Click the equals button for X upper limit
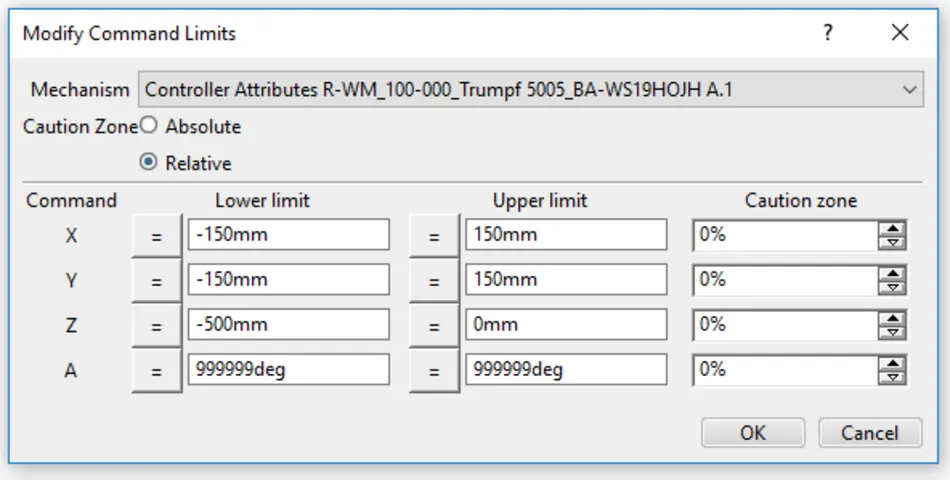 434,236
